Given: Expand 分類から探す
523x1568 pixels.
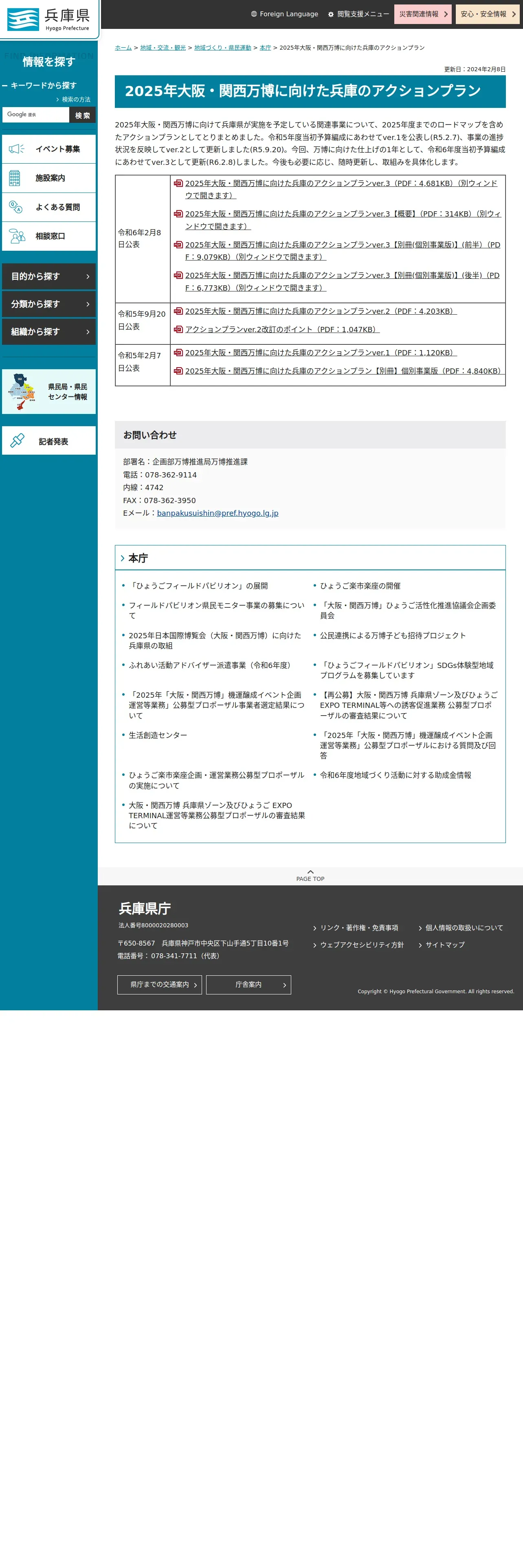Looking at the screenshot, I should pos(49,304).
